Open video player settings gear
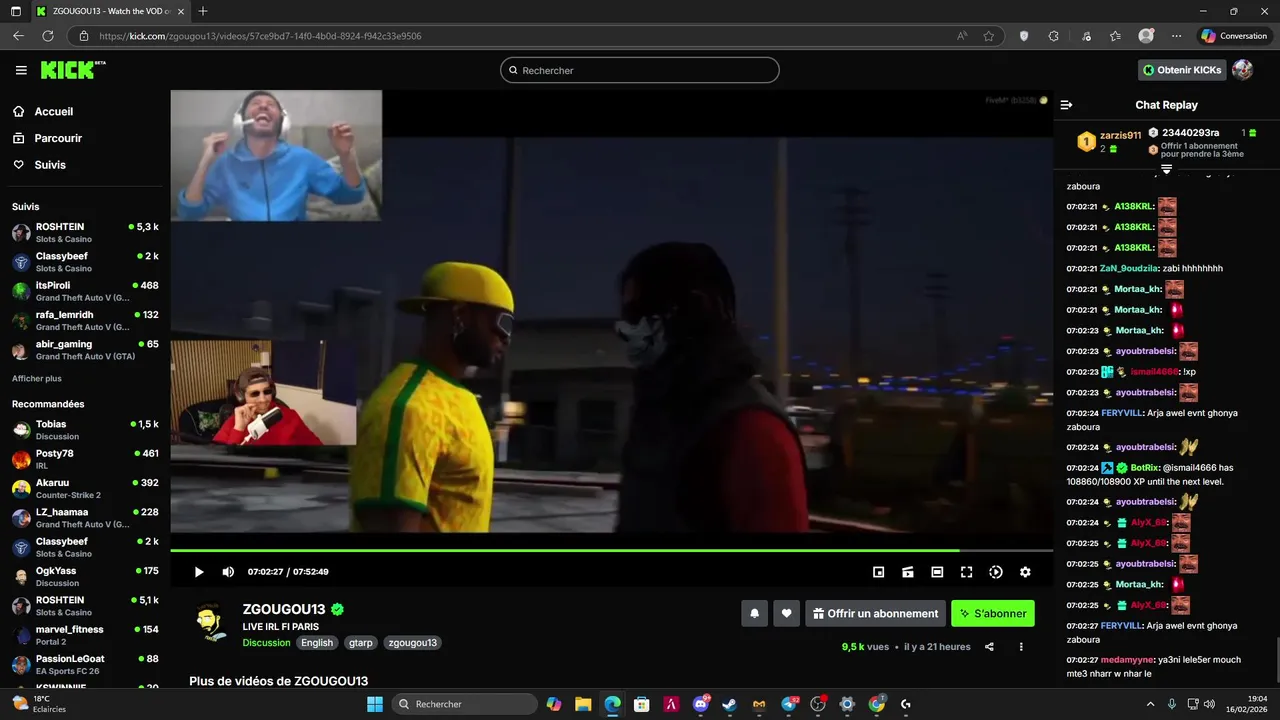 coord(1025,572)
